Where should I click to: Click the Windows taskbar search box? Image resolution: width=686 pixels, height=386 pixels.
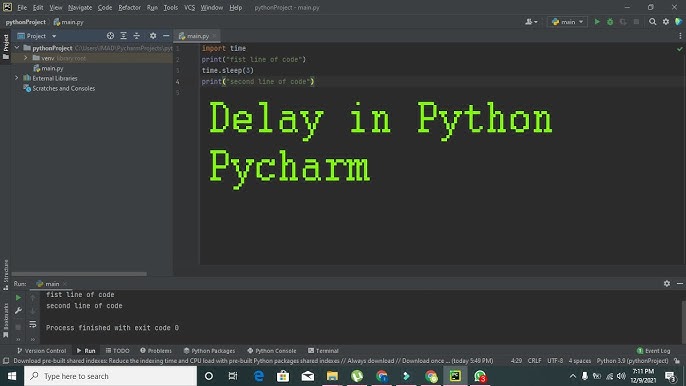point(110,376)
